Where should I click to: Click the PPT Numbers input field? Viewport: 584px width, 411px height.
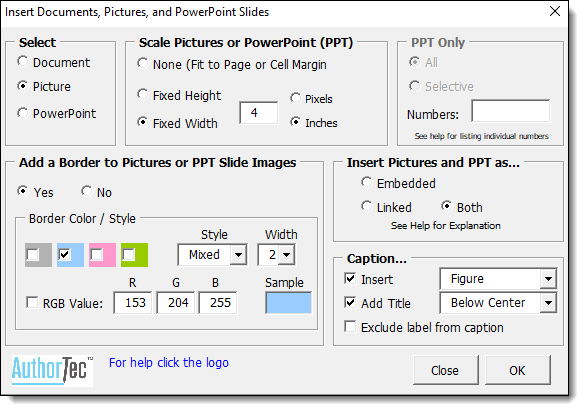tap(511, 111)
